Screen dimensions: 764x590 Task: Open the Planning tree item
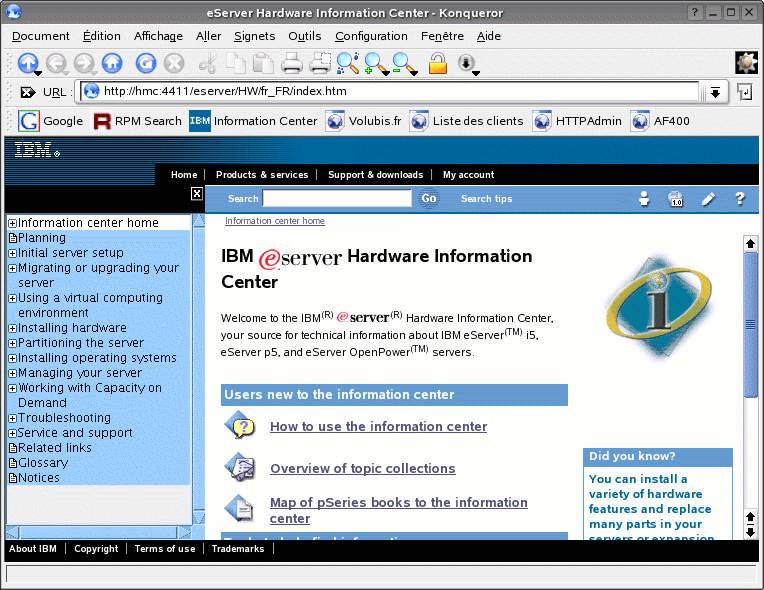coord(41,238)
